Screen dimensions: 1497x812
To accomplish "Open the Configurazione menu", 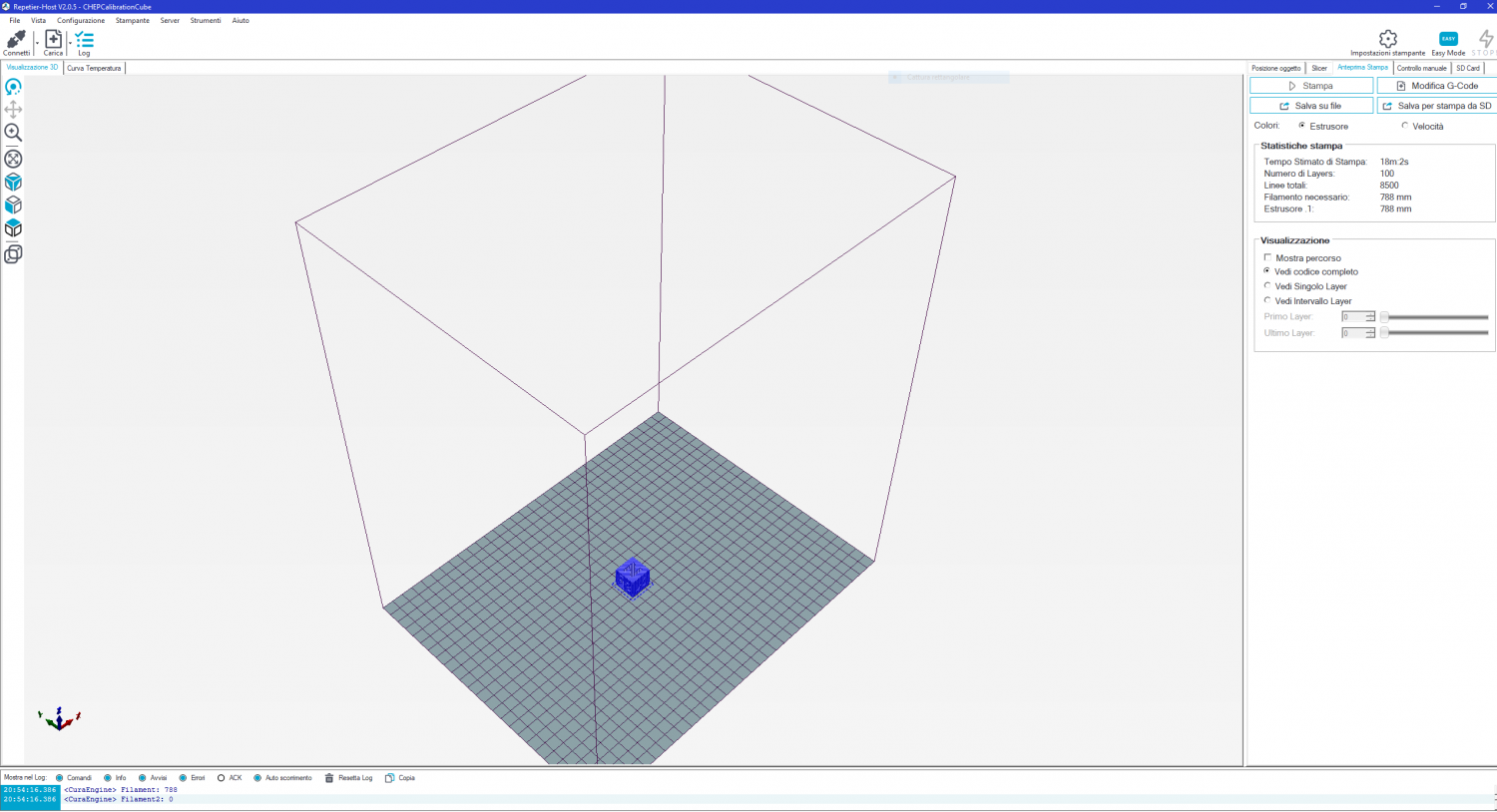I will [81, 20].
